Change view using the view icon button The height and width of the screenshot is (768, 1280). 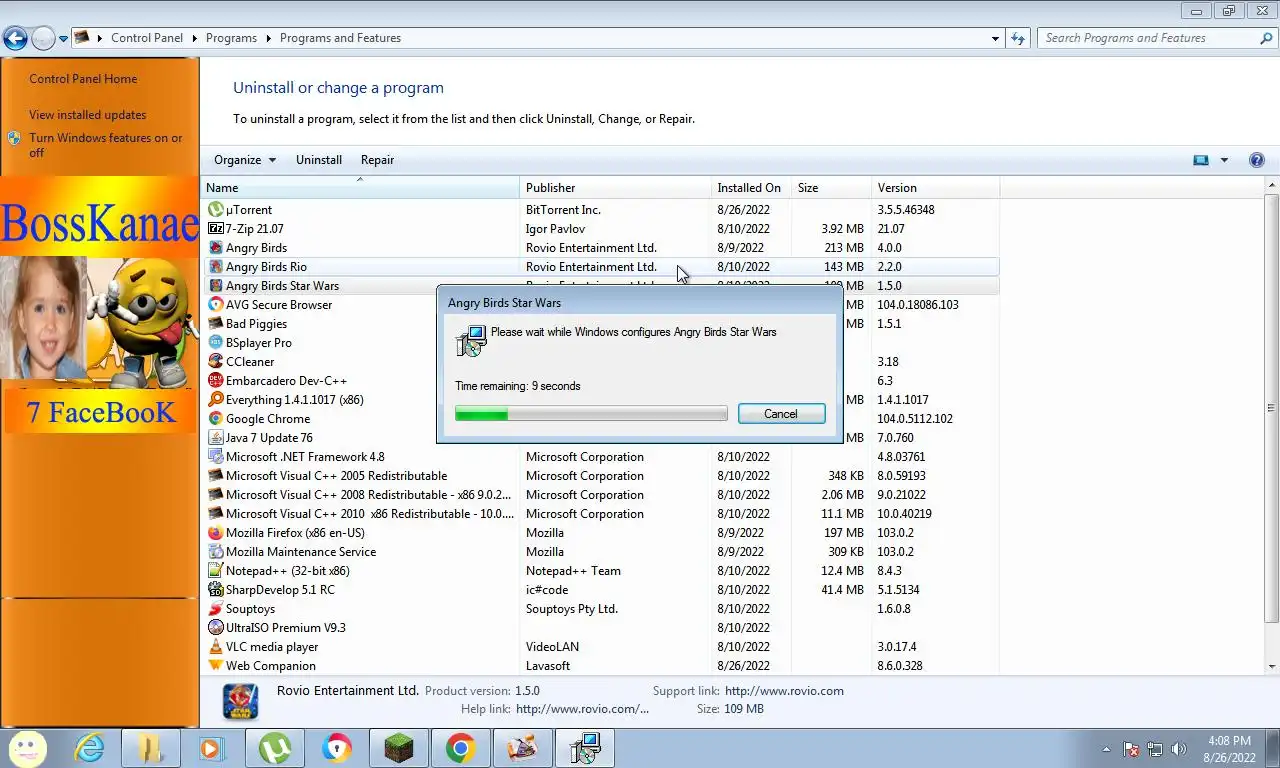[1201, 160]
